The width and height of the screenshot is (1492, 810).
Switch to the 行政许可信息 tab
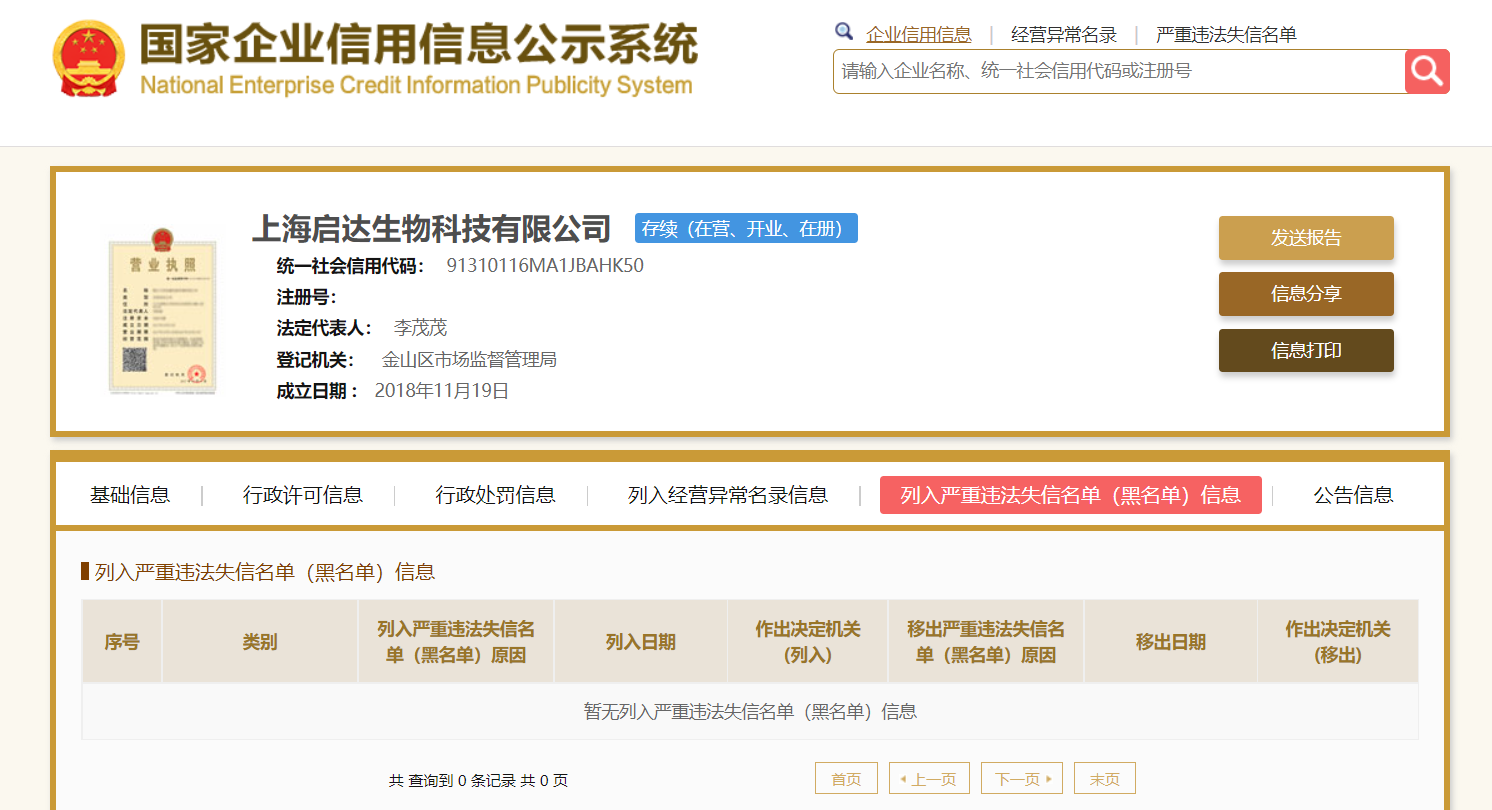tap(303, 495)
